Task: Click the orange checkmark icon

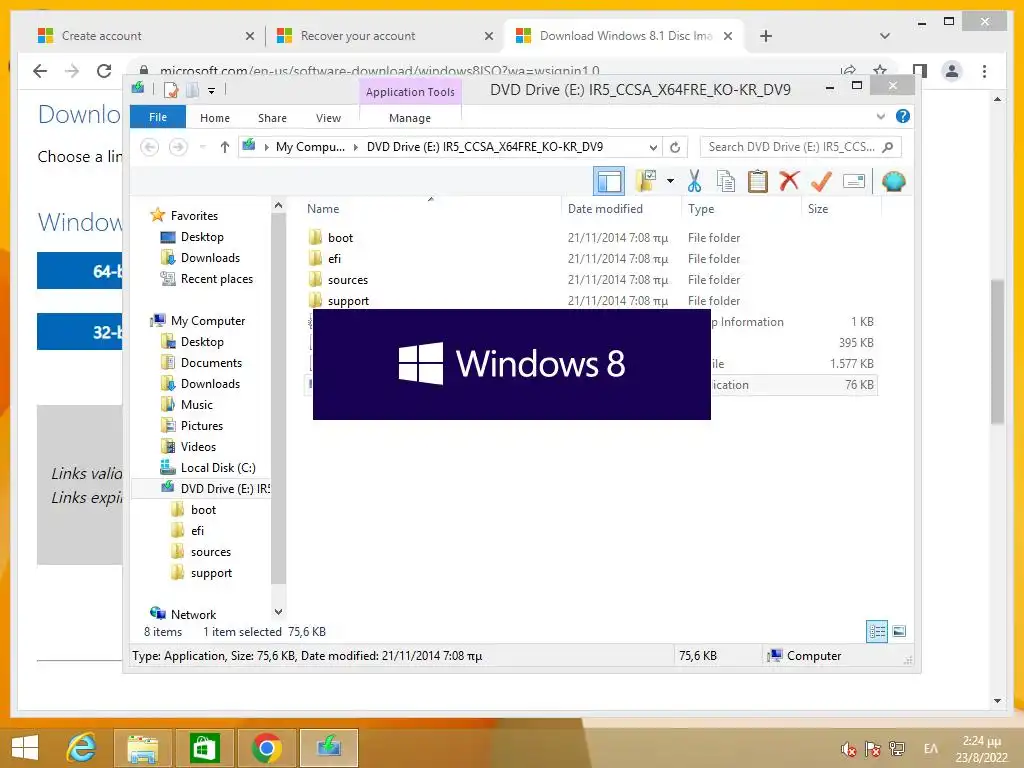Action: (821, 181)
